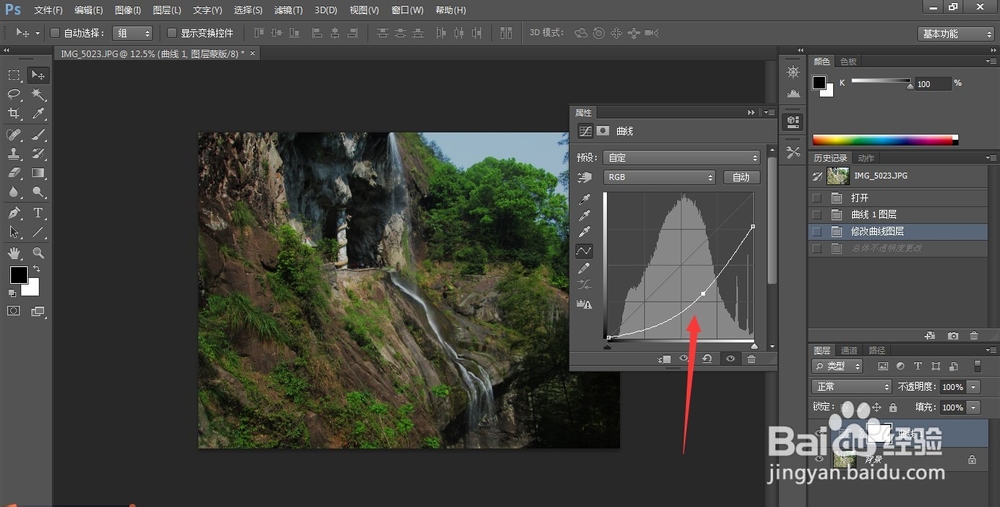Open the 预设 preset dropdown
This screenshot has height=507, width=1000.
[x=681, y=158]
